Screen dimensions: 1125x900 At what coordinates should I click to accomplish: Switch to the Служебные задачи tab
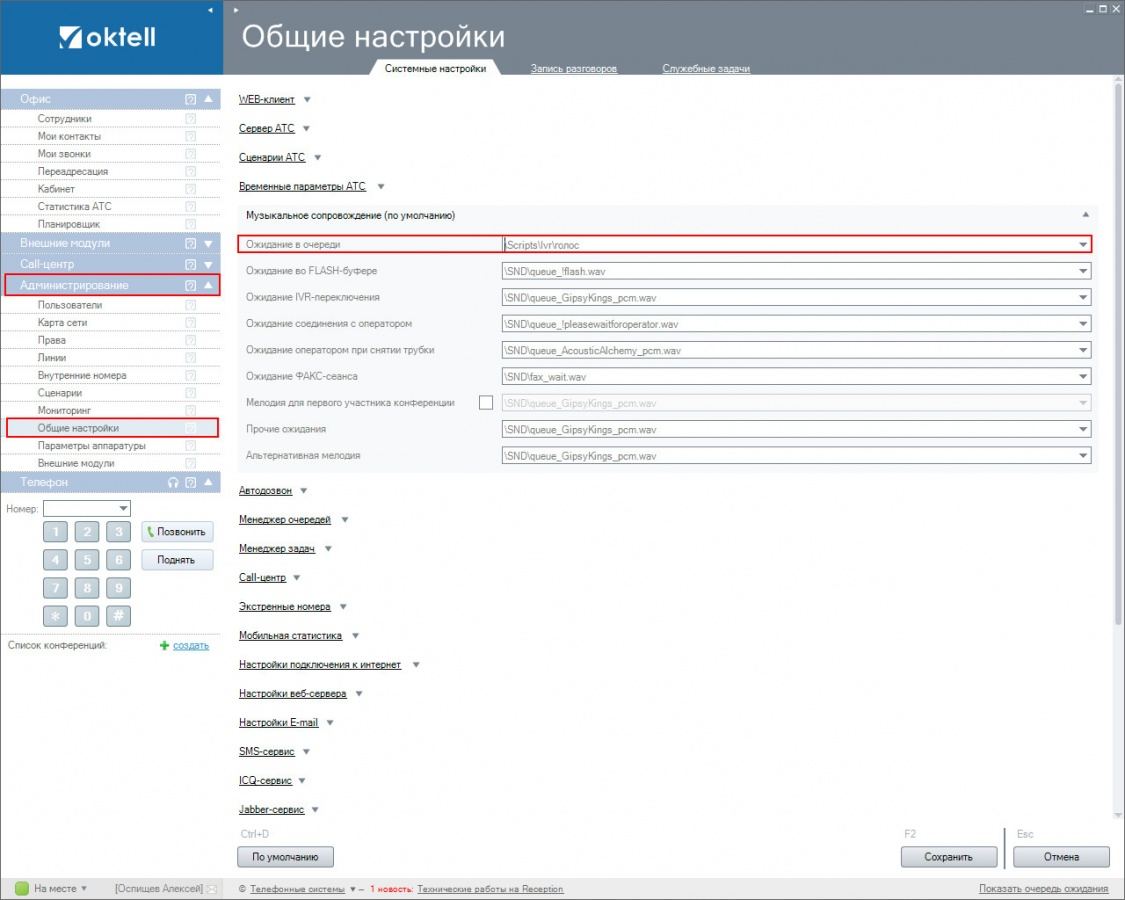[706, 69]
